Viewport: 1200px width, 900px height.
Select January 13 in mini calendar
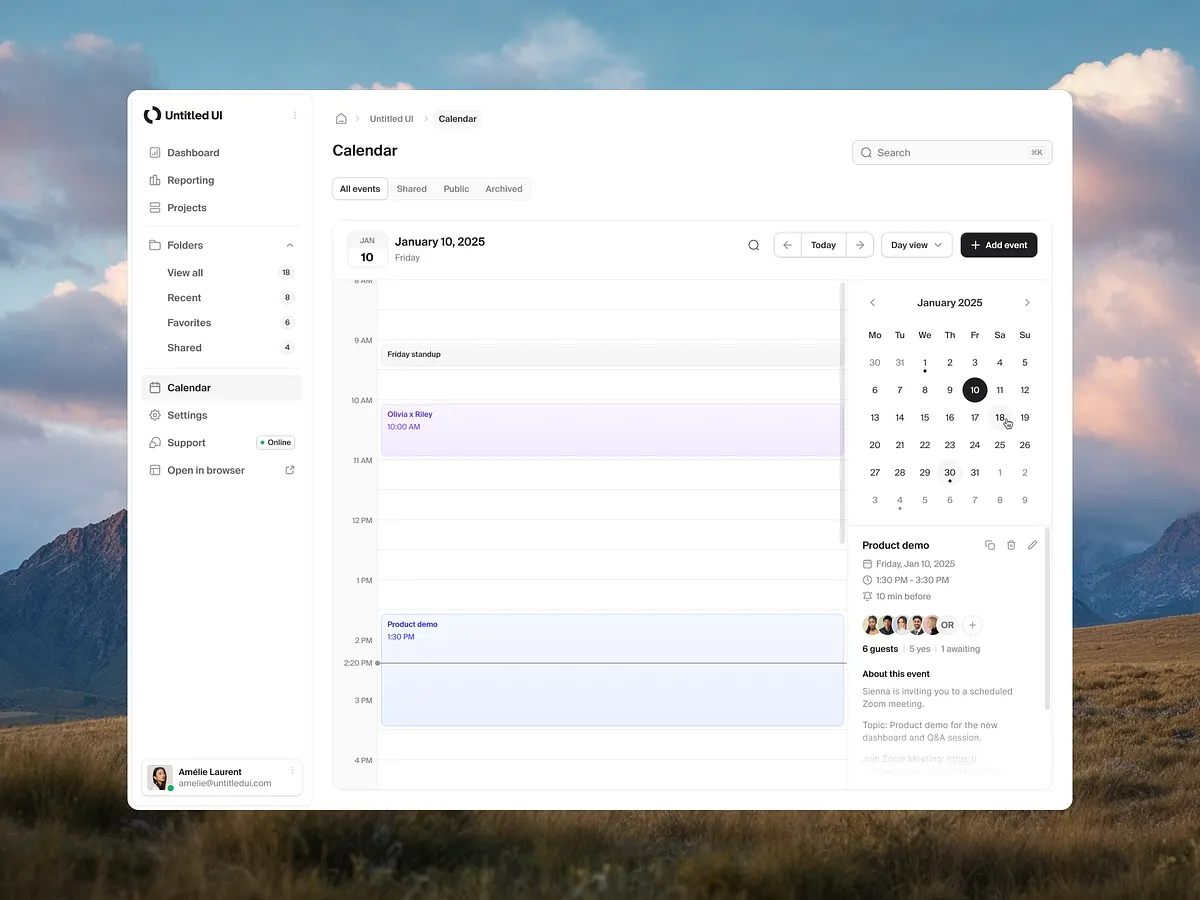[875, 418]
